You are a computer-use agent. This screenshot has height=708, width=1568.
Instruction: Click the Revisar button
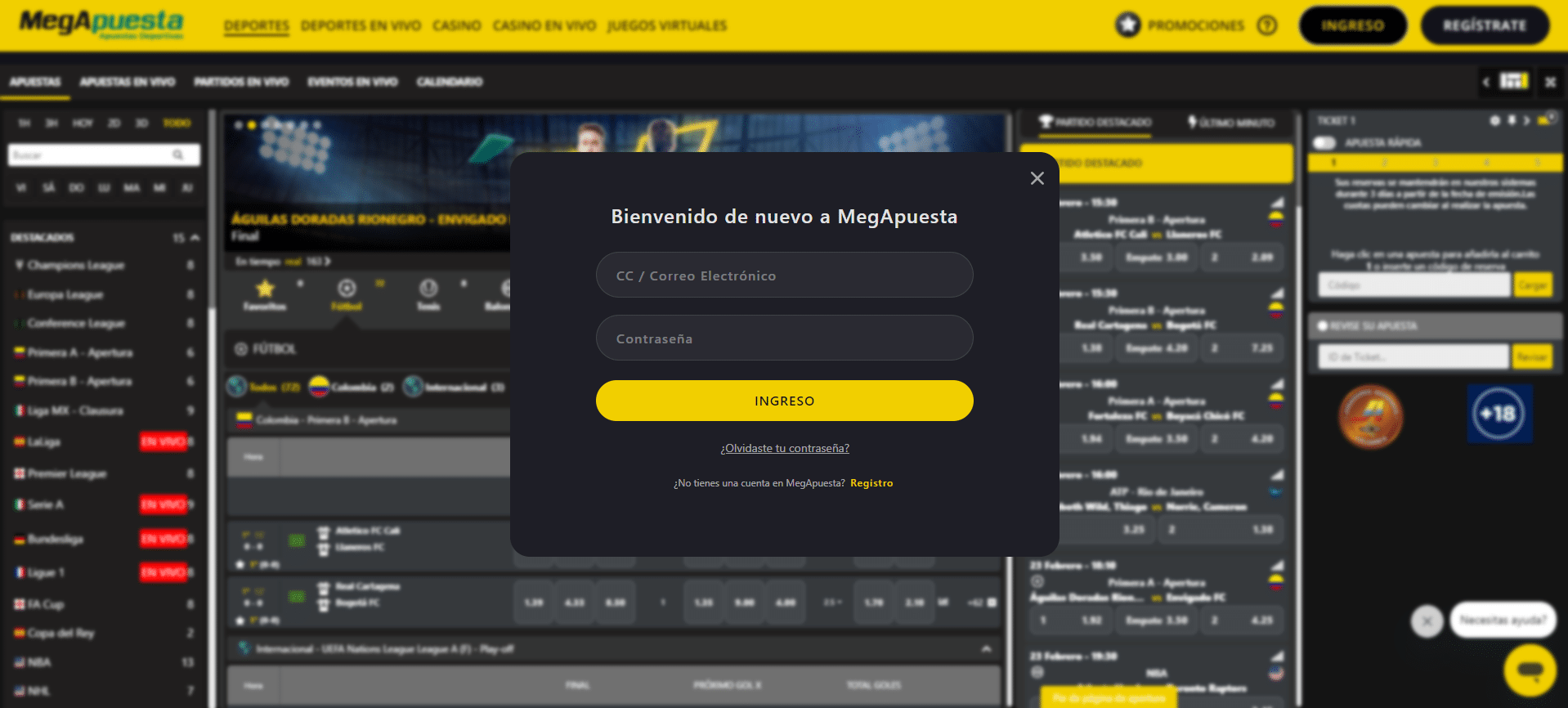(1532, 356)
